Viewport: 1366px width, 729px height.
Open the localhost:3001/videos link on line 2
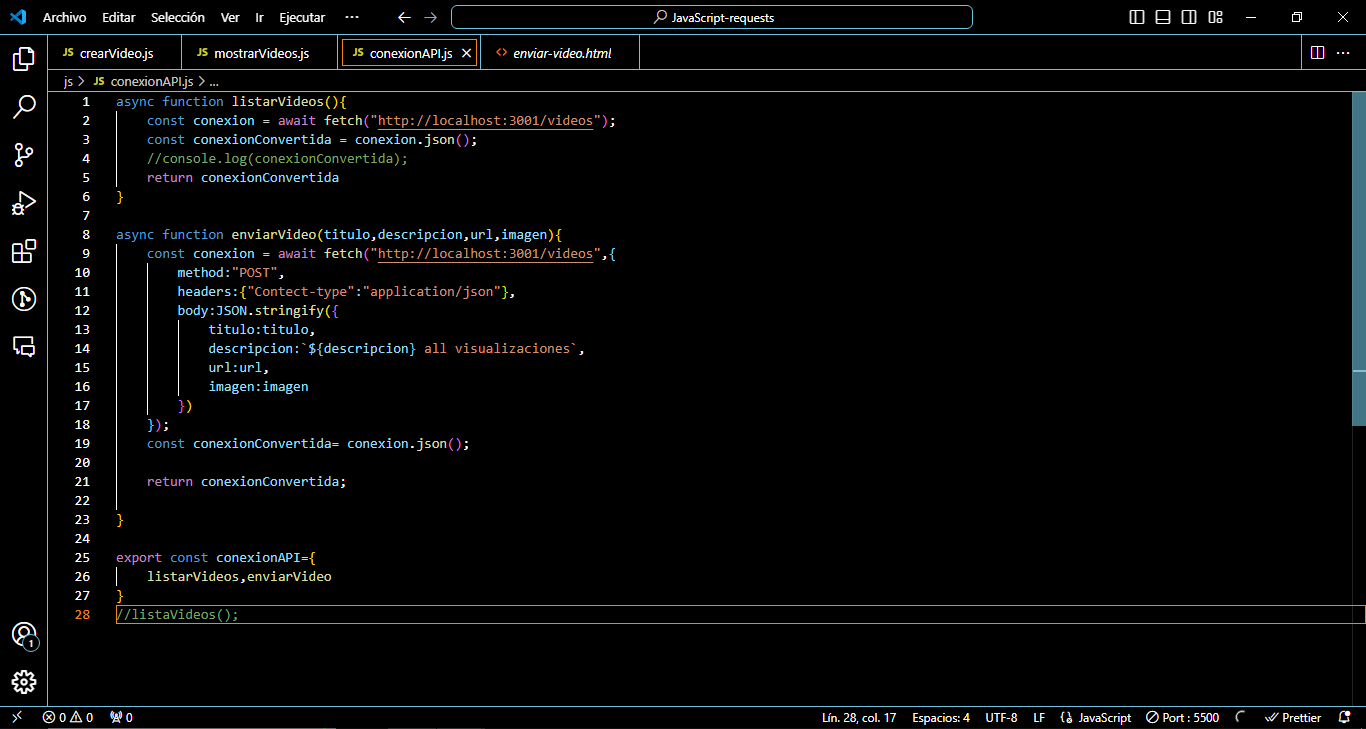point(486,120)
